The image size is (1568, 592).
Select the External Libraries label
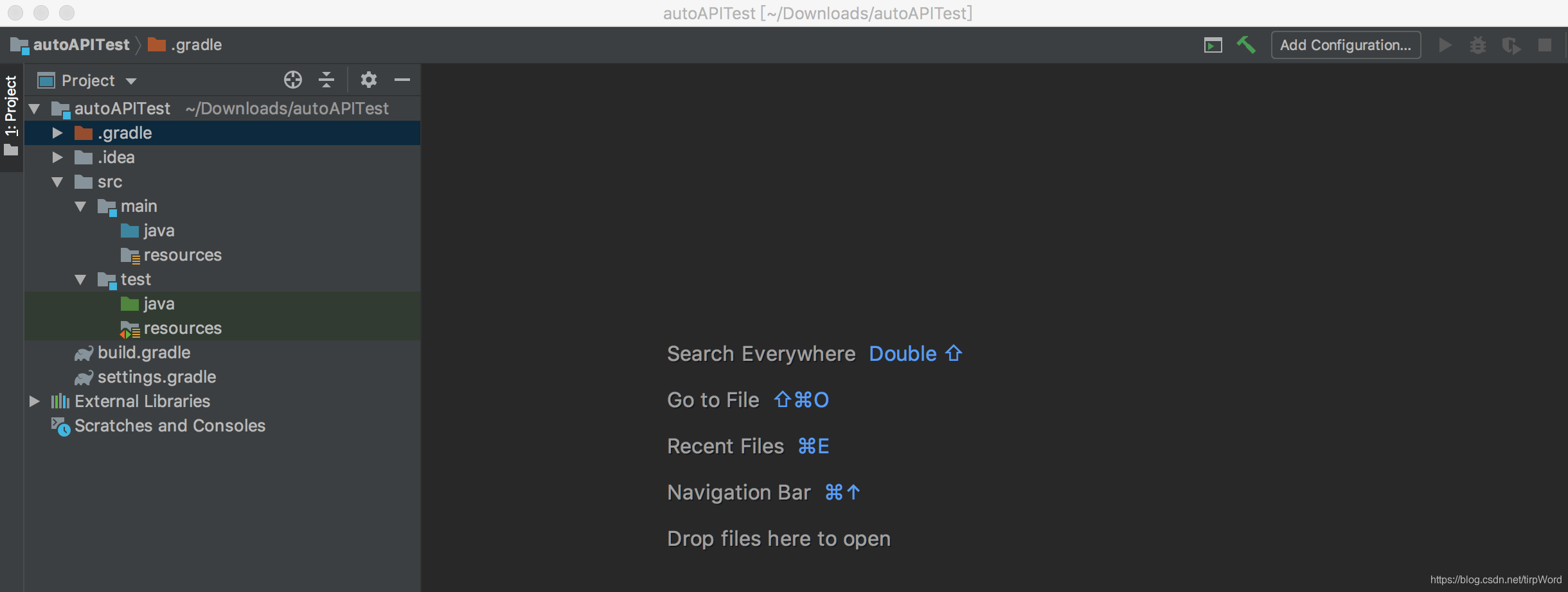click(143, 401)
